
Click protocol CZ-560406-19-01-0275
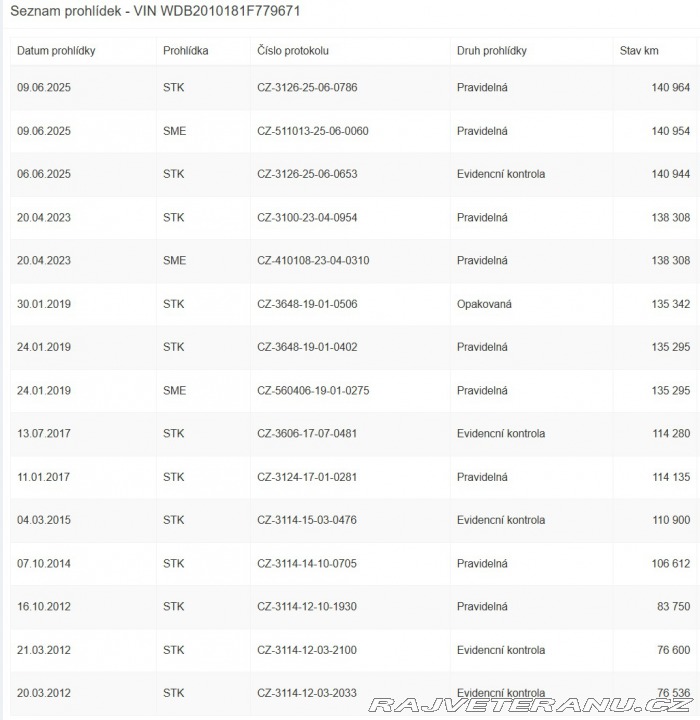(313, 390)
